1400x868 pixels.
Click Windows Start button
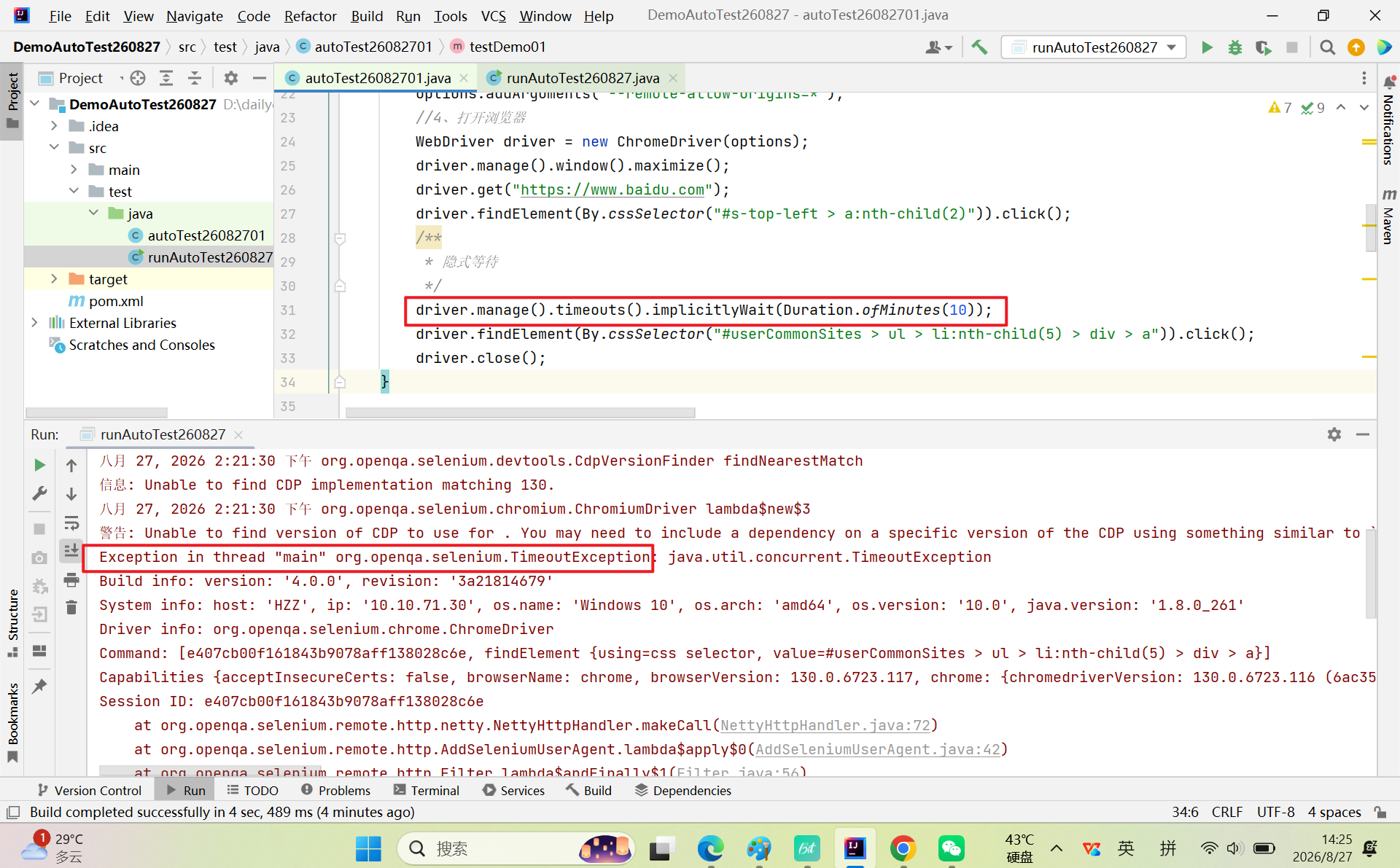pos(368,848)
